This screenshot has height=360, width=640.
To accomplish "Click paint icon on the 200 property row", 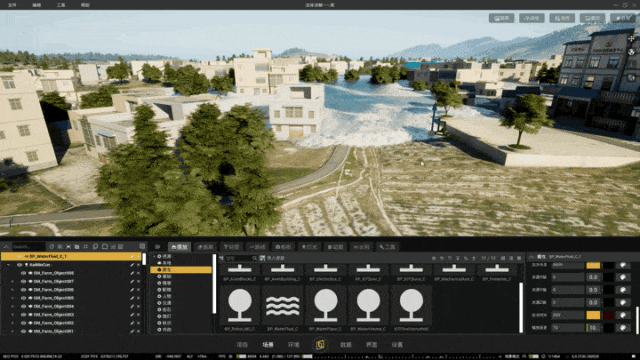I will click(623, 315).
